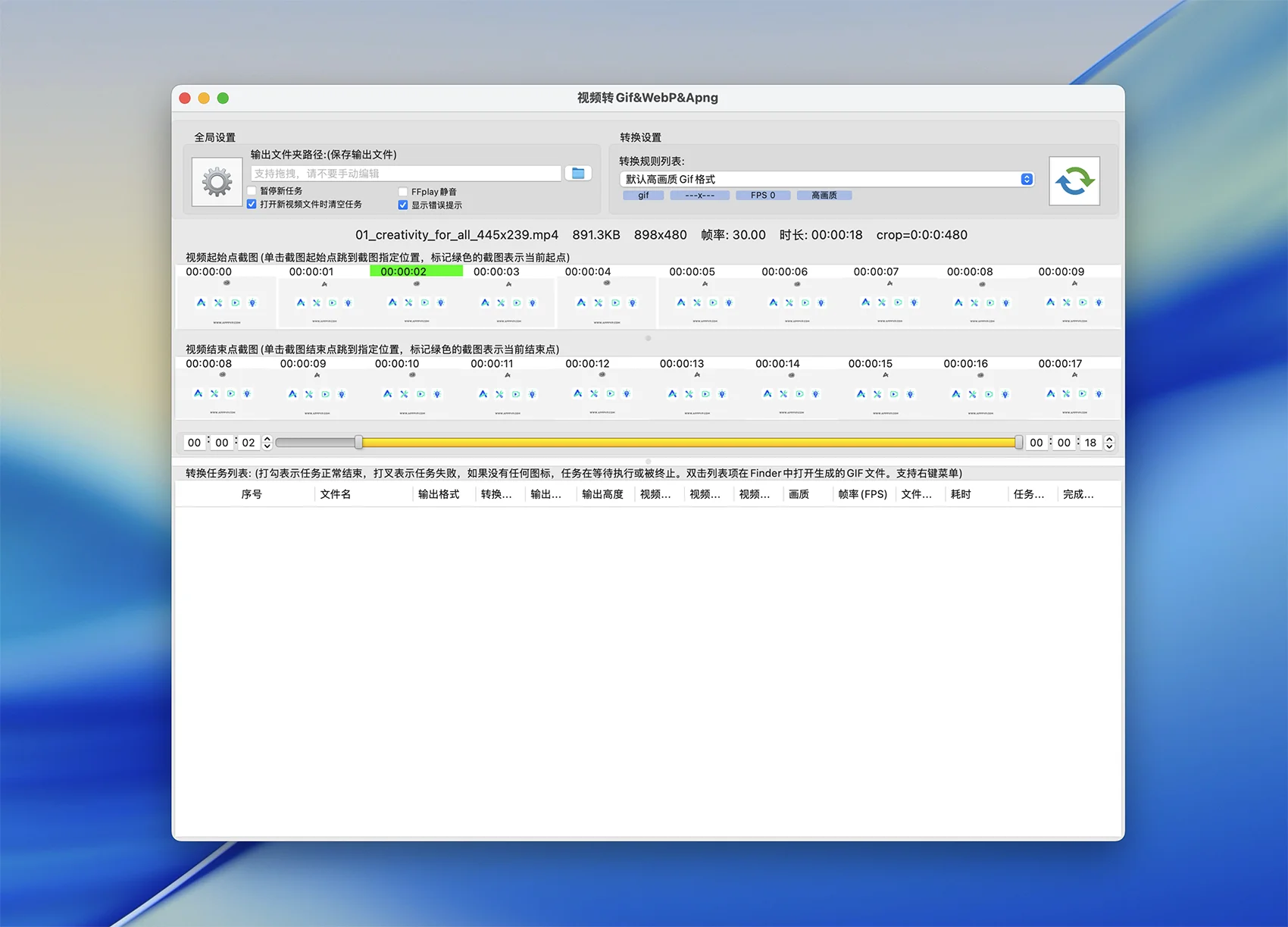Click the green macOS zoom window button
The width and height of the screenshot is (1288, 927).
pos(223,99)
